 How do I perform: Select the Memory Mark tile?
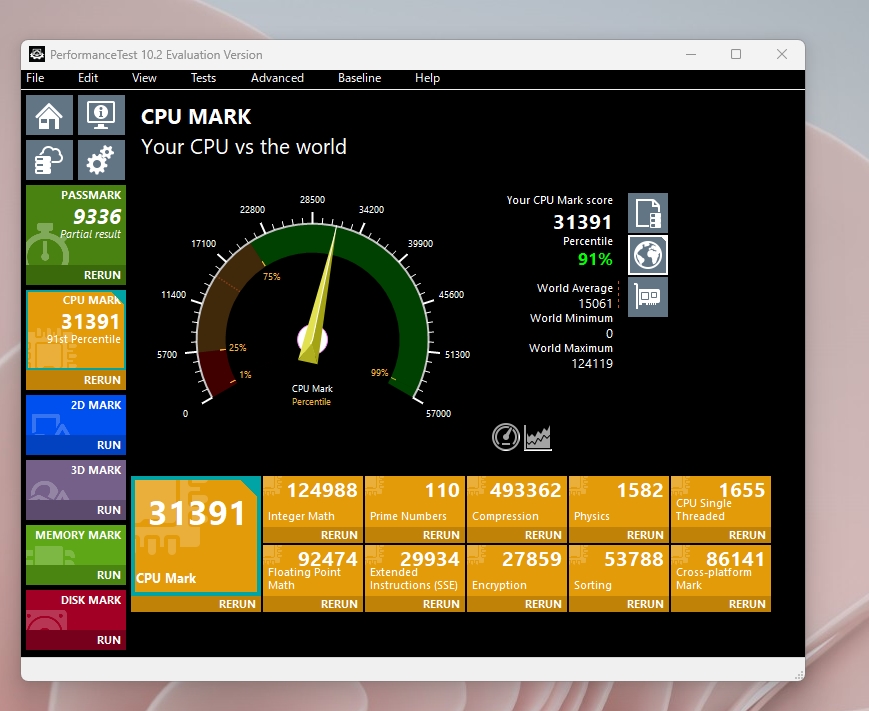[76, 546]
